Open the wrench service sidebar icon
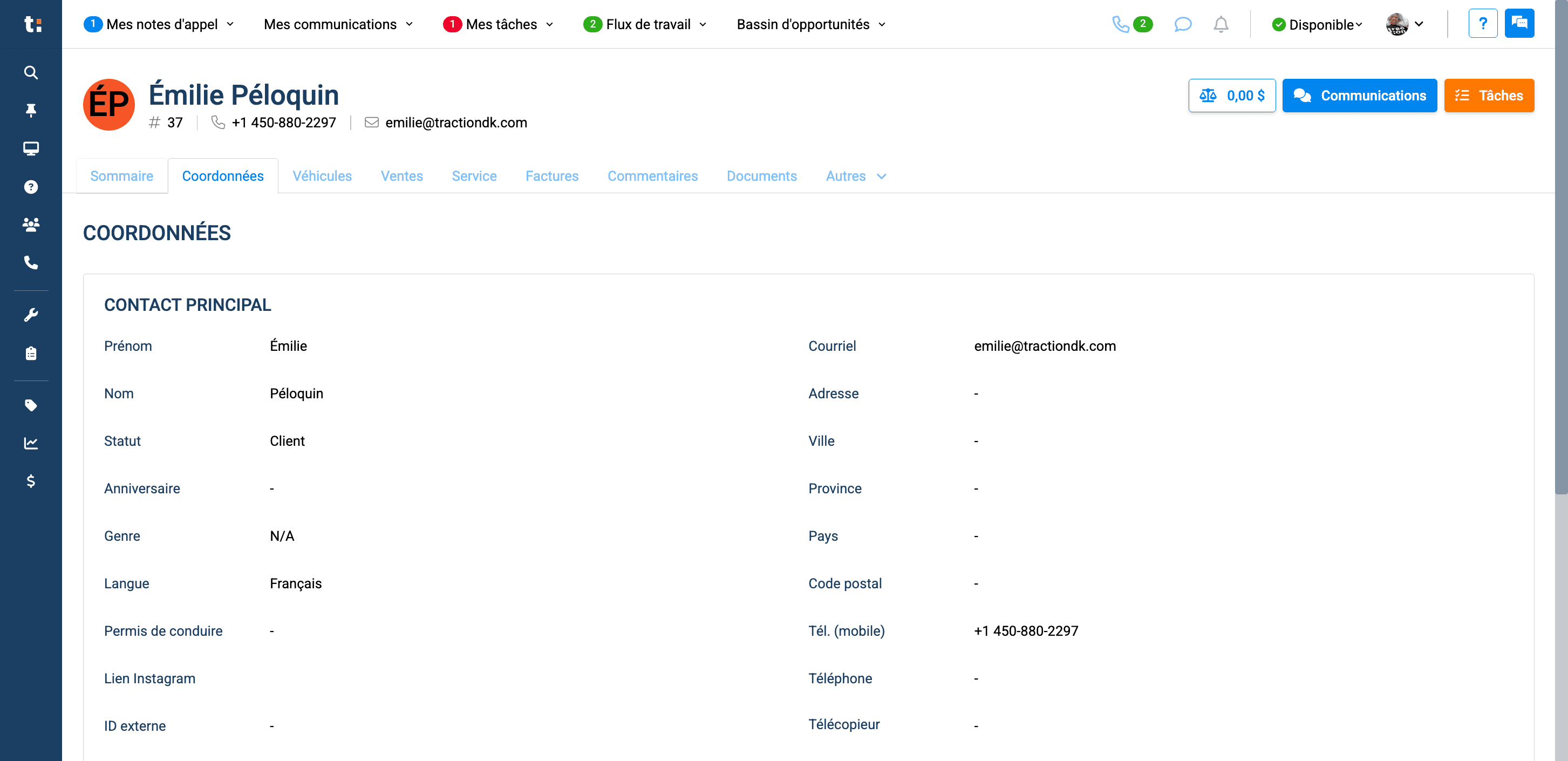The image size is (1568, 761). click(31, 315)
